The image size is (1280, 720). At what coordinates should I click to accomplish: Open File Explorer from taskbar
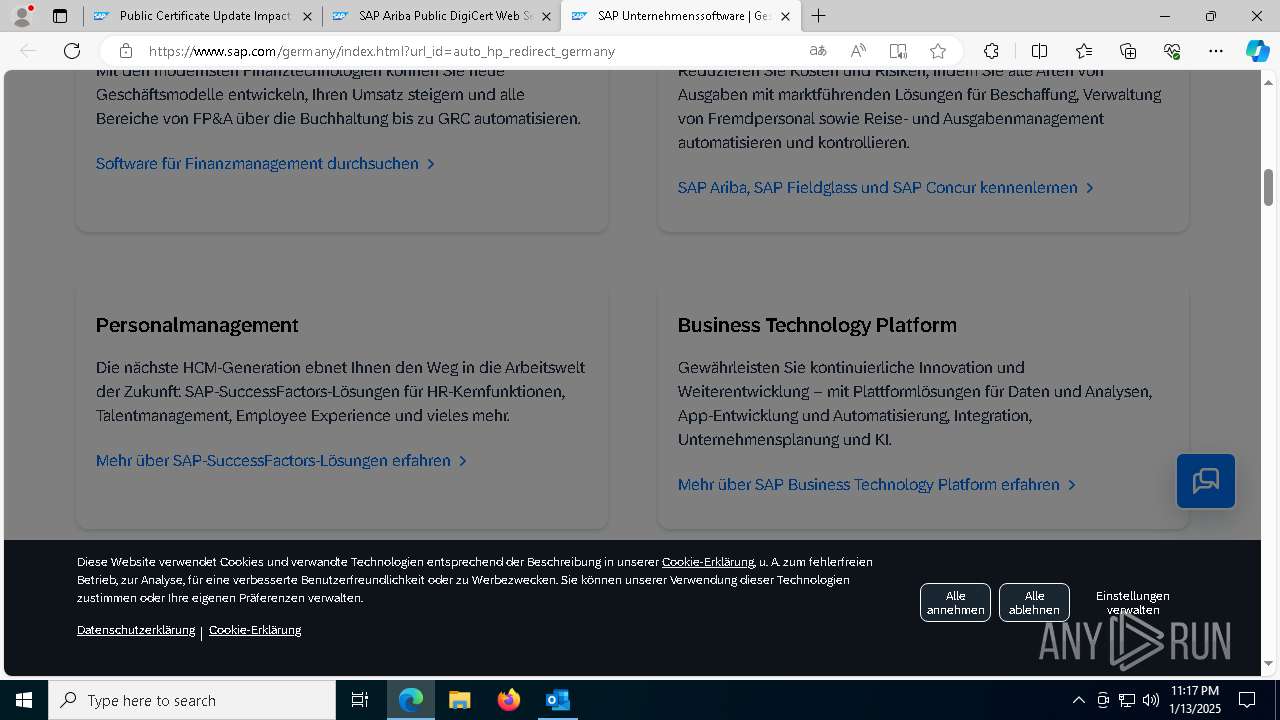[459, 700]
